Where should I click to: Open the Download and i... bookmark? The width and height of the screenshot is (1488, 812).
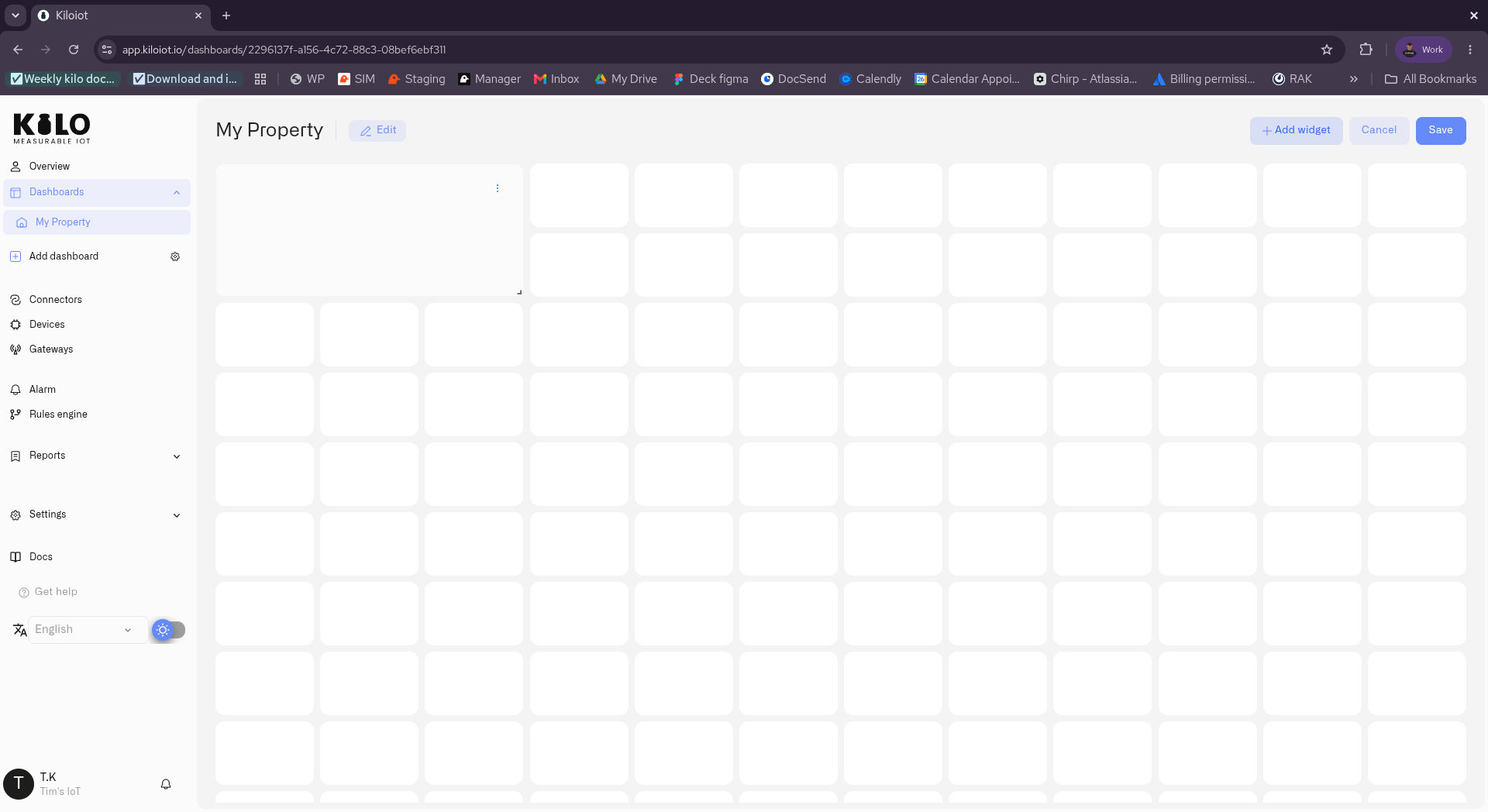[185, 79]
